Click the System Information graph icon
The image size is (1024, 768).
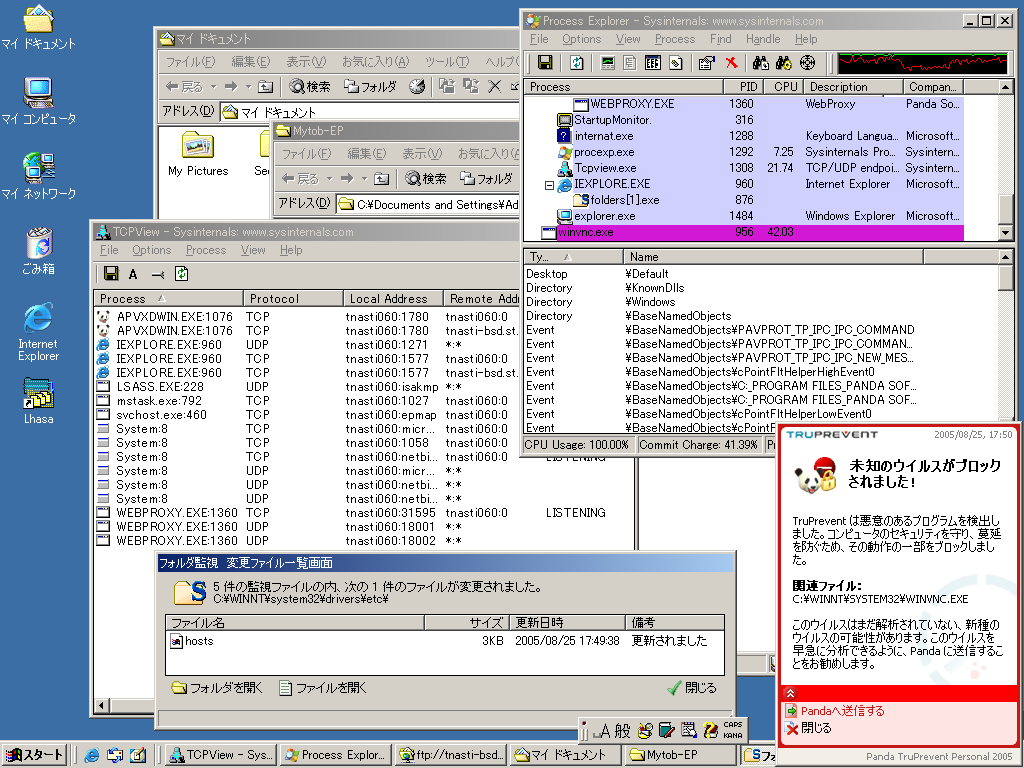click(607, 63)
